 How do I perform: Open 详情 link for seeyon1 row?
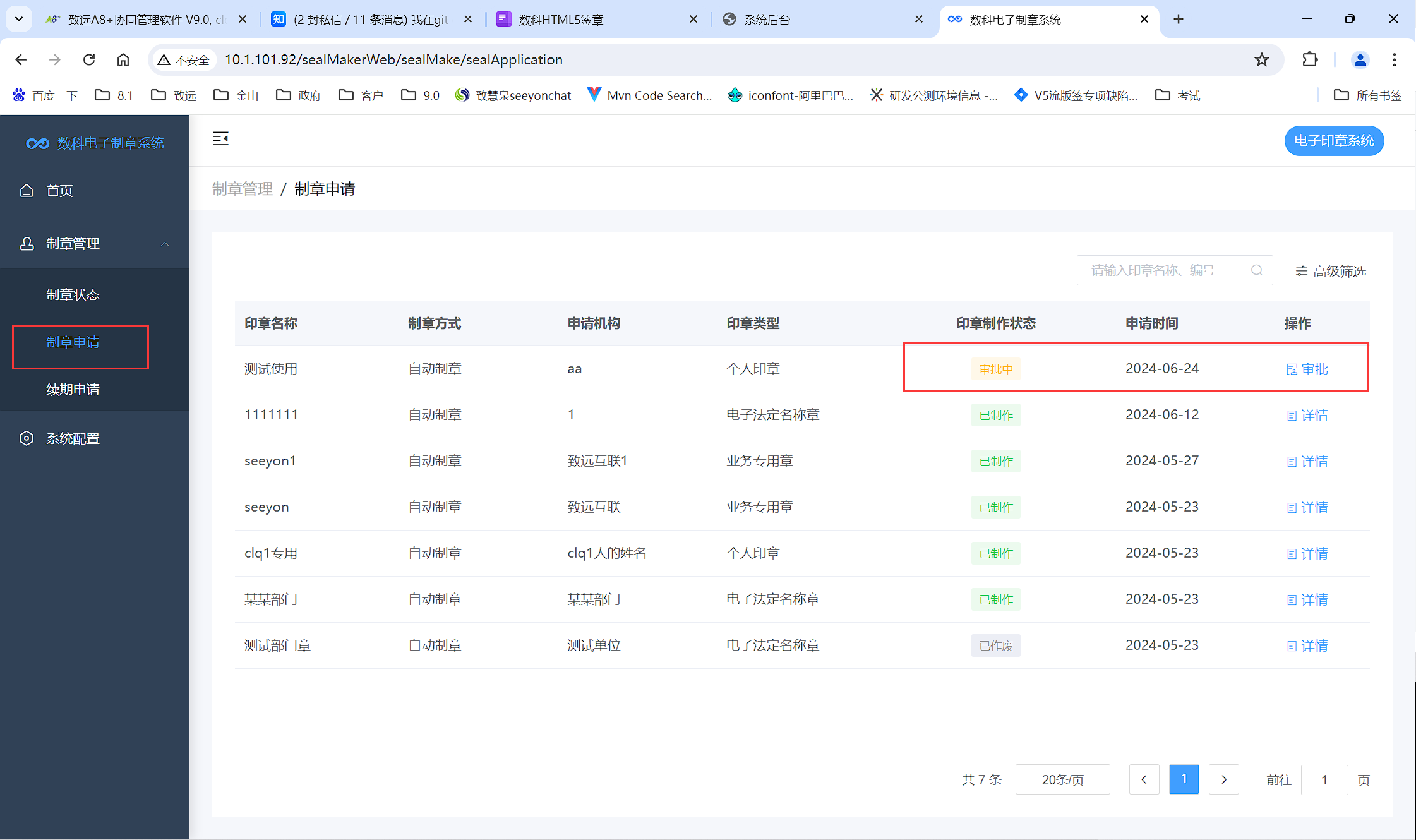(1307, 461)
